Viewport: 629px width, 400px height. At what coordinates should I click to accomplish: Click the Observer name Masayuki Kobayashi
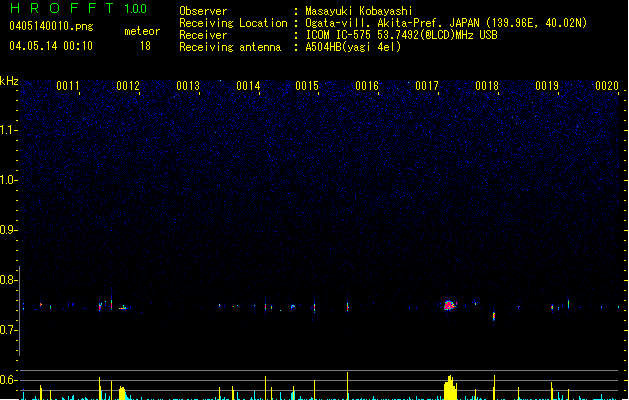click(359, 11)
